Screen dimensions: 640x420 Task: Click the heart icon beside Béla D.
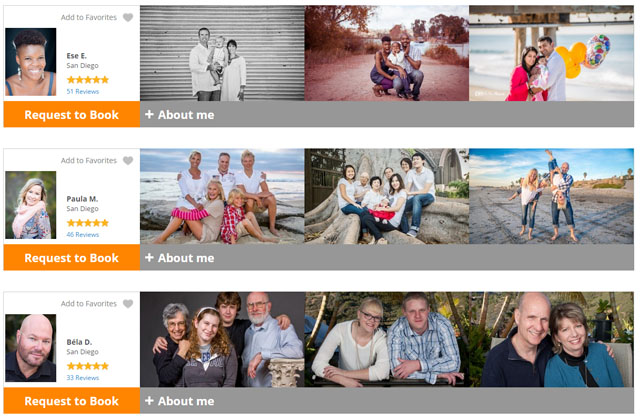[x=128, y=304]
